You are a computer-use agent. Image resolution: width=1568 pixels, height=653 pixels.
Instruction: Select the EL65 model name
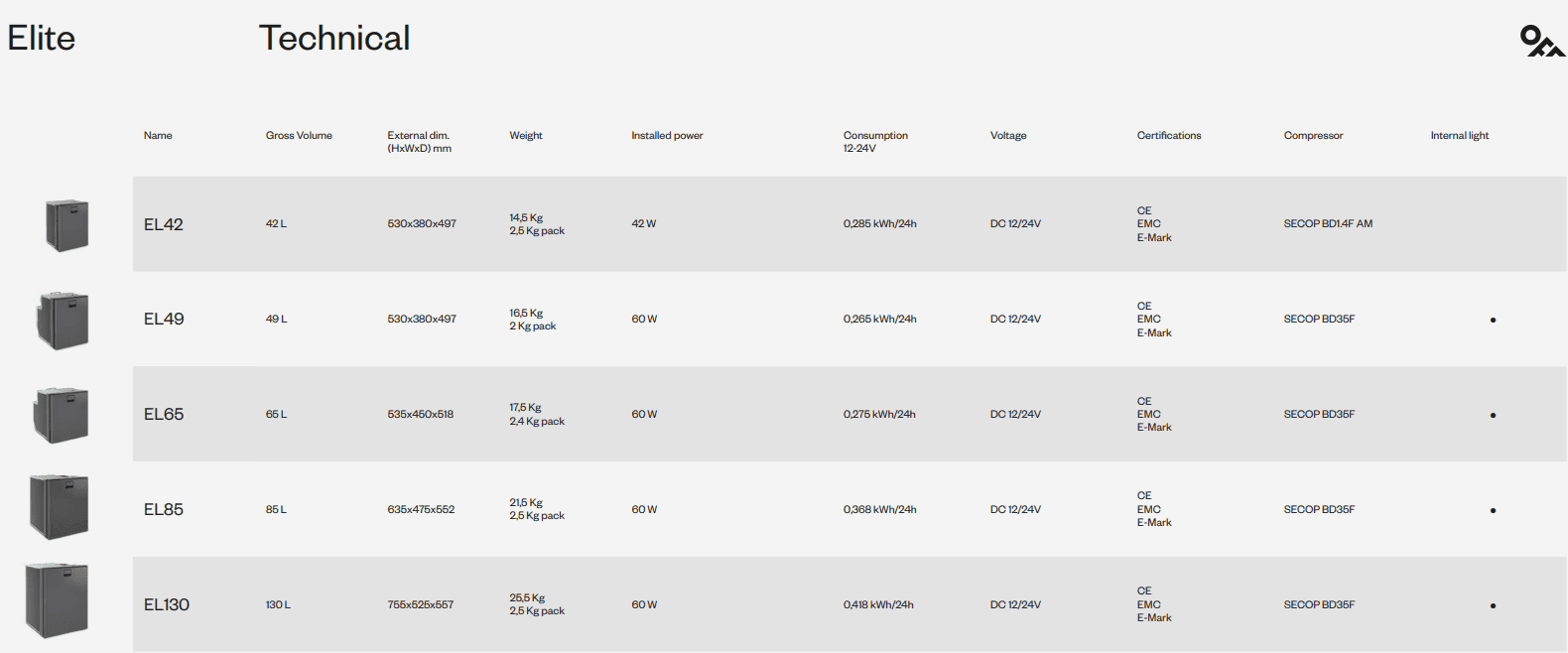164,415
